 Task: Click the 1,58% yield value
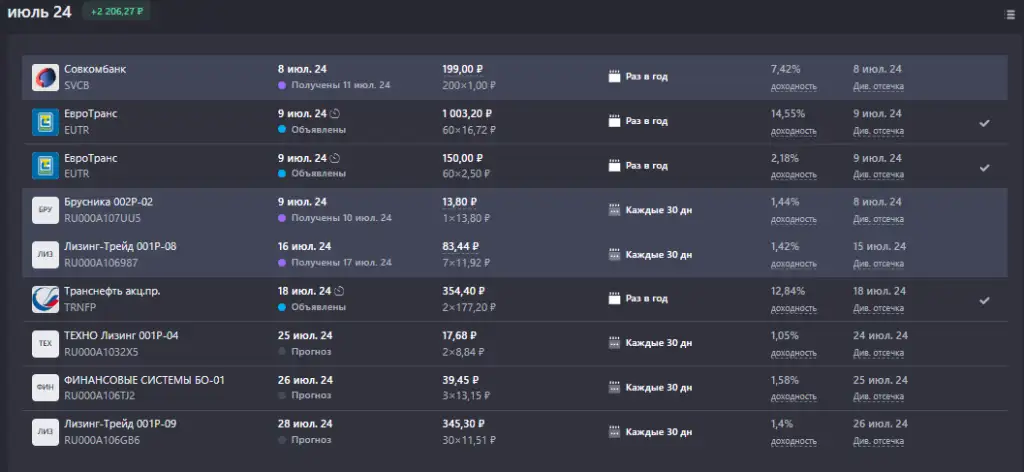(x=785, y=380)
